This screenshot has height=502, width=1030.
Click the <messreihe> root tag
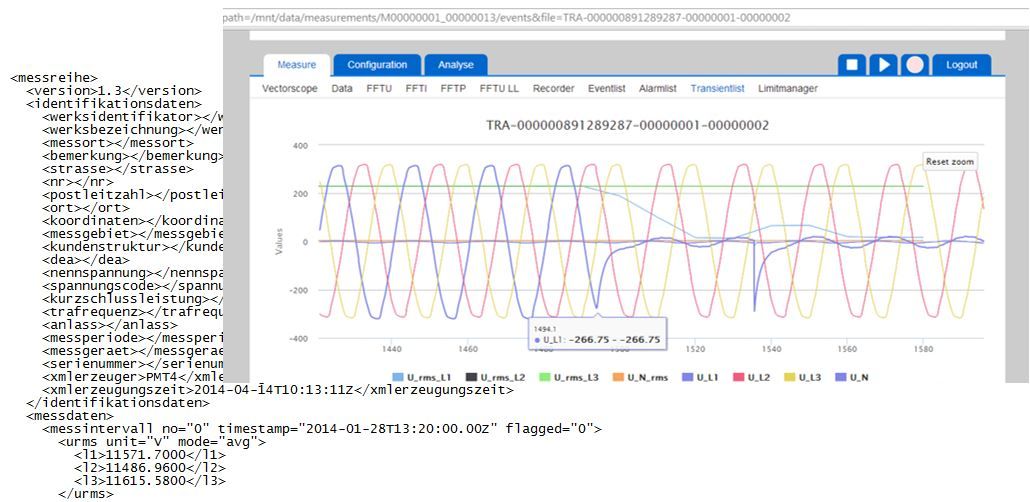(54, 78)
